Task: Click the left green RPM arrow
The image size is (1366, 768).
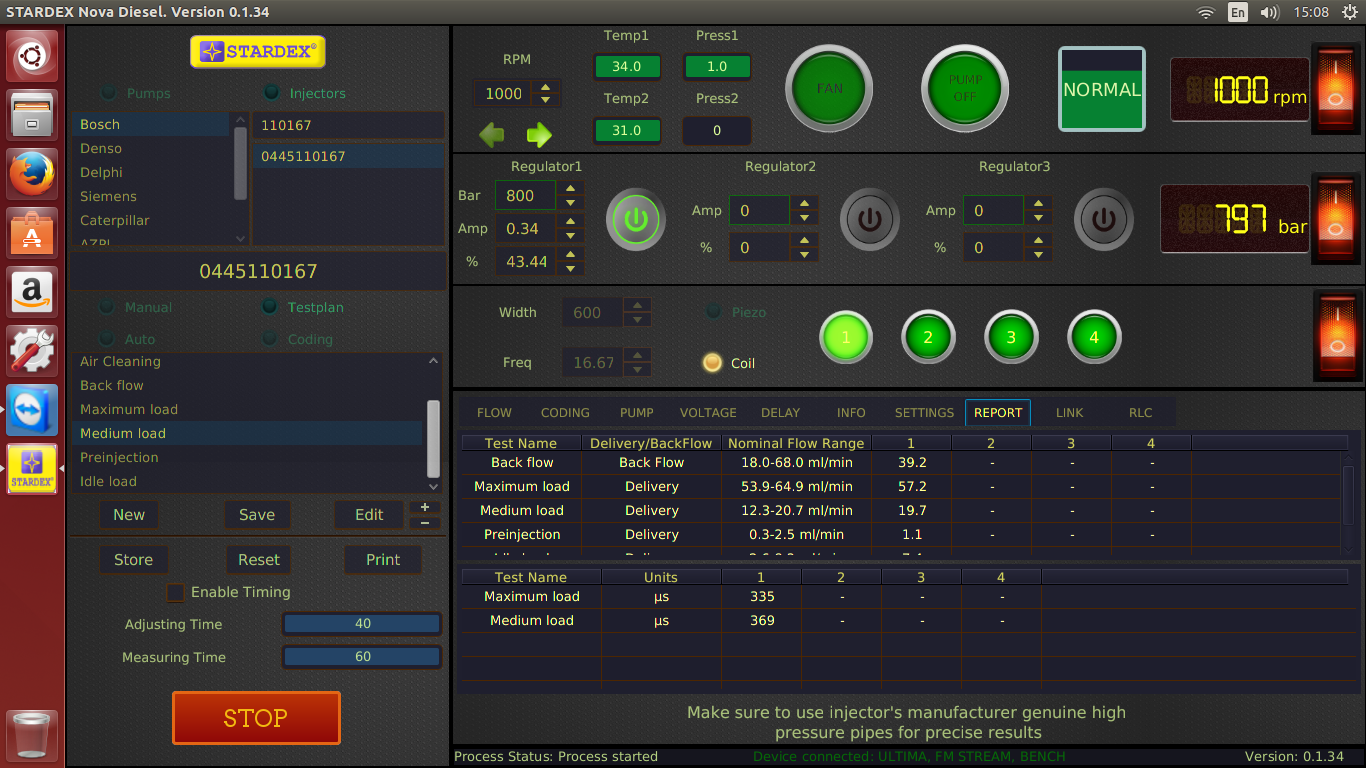Action: pyautogui.click(x=492, y=134)
